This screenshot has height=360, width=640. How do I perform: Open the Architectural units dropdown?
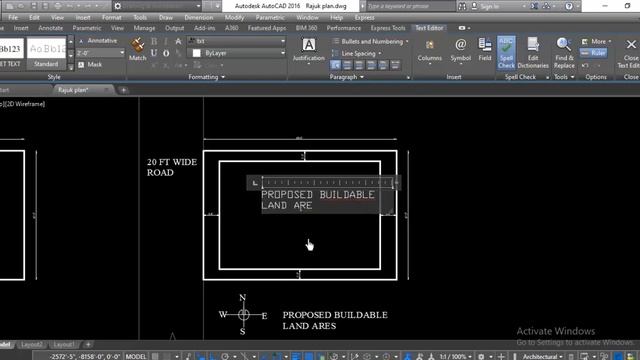(x=542, y=356)
